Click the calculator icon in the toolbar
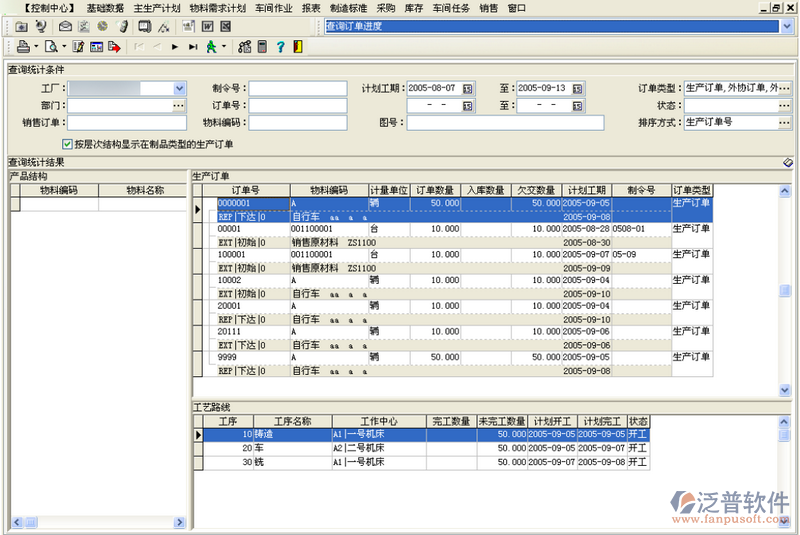Image resolution: width=800 pixels, height=535 pixels. 262,46
